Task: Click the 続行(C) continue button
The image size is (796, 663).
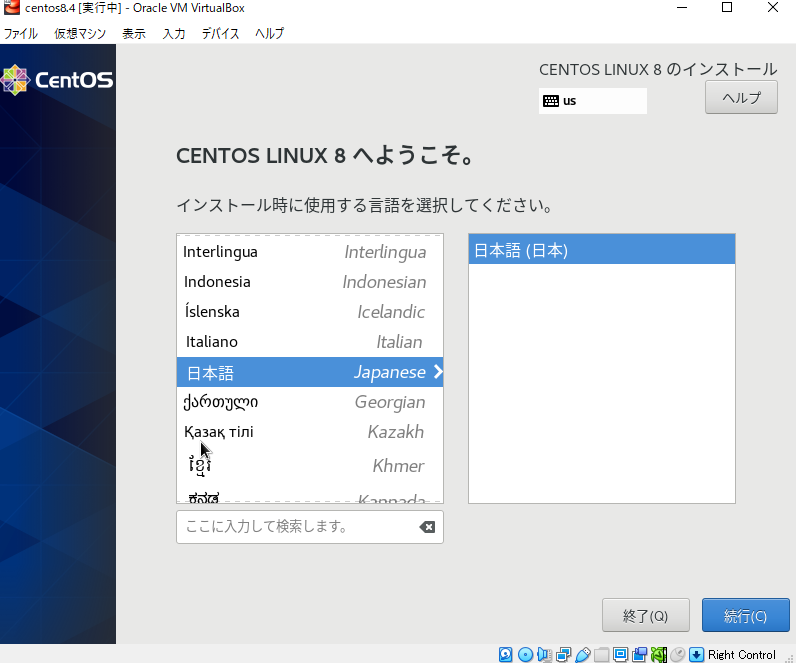Action: click(745, 615)
